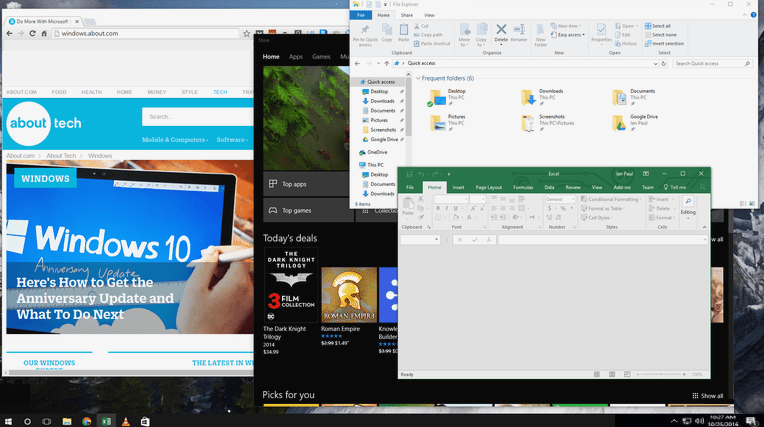Open the recent locations dropdown in File Explorer
The width and height of the screenshot is (764, 427).
(378, 63)
